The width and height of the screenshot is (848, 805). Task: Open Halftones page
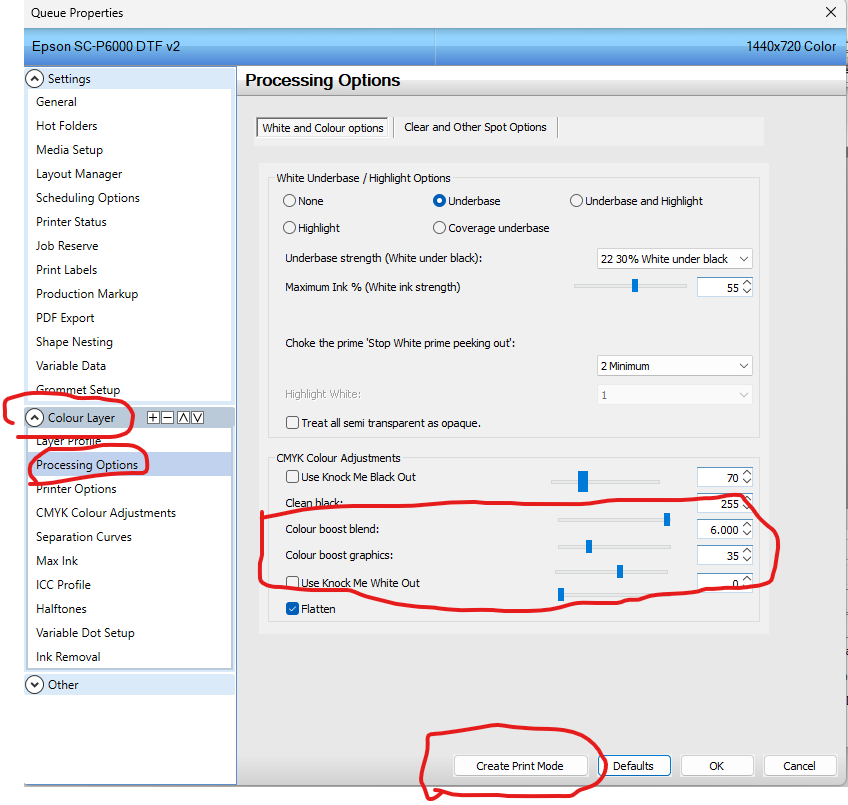tap(61, 609)
